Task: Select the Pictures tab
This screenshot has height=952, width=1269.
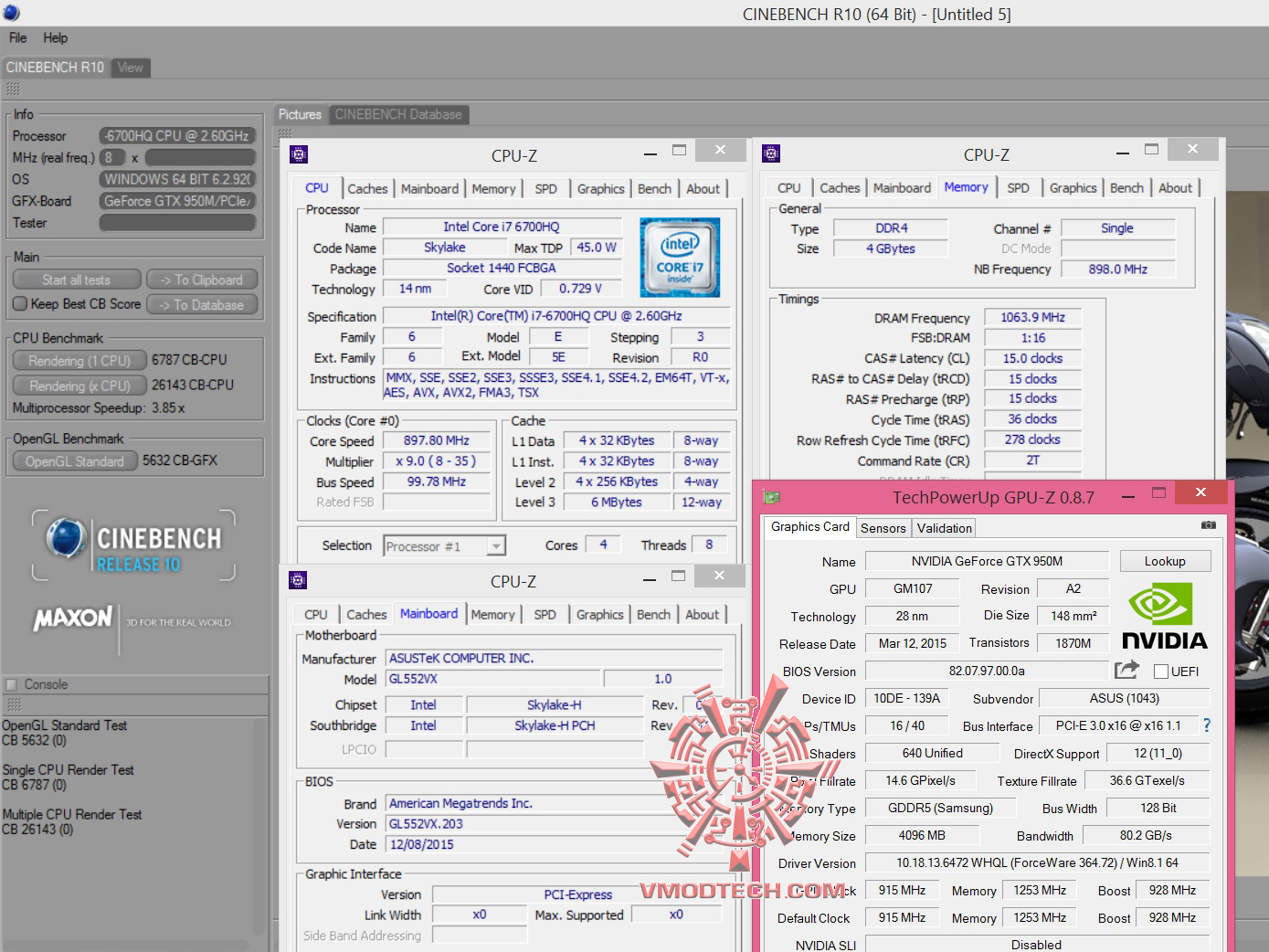Action: [x=300, y=114]
